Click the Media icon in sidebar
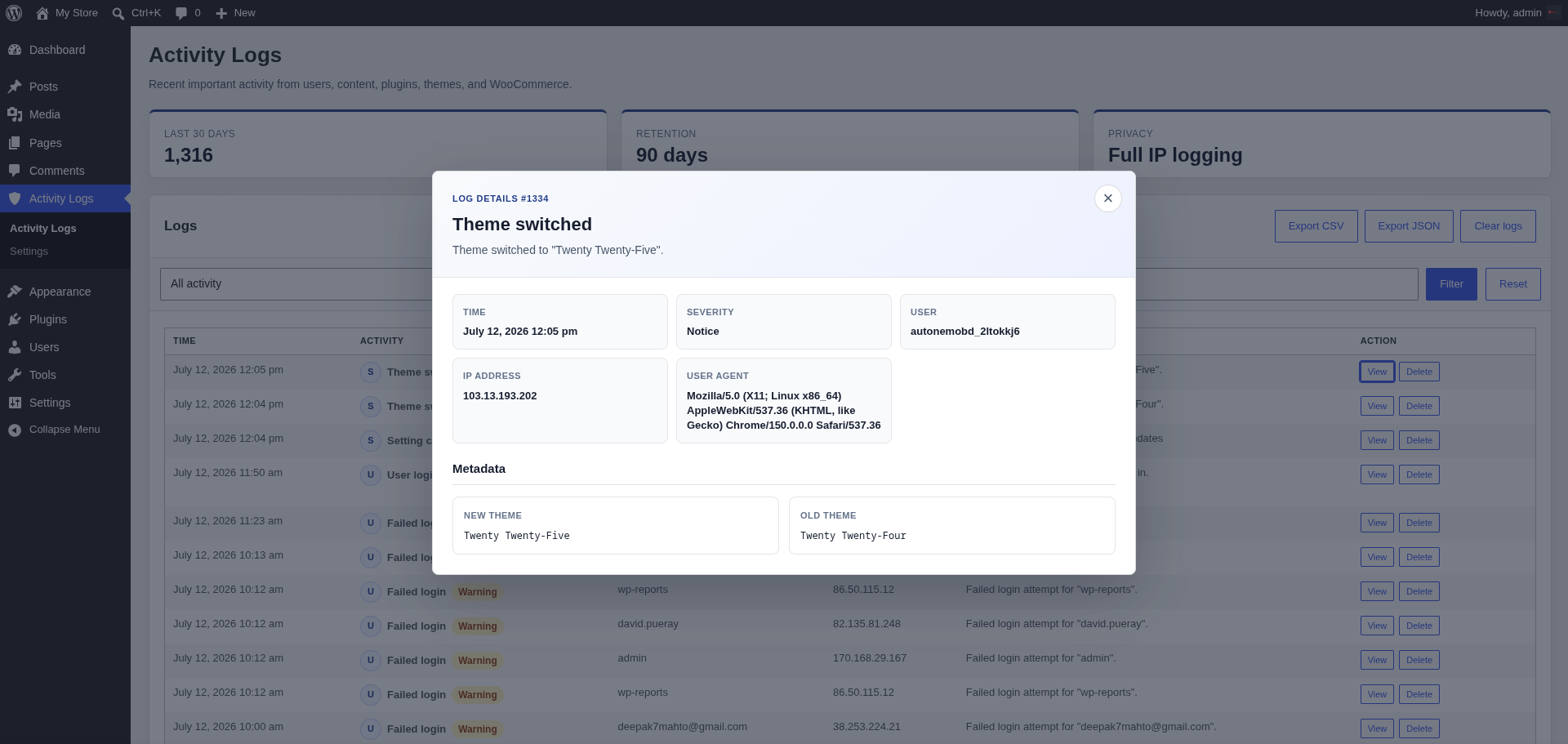This screenshot has height=744, width=1568. coord(15,114)
